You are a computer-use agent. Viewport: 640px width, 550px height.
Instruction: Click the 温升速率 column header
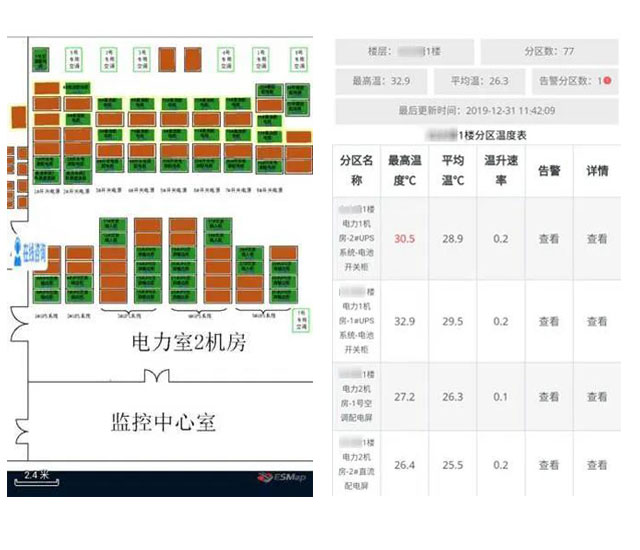(501, 171)
